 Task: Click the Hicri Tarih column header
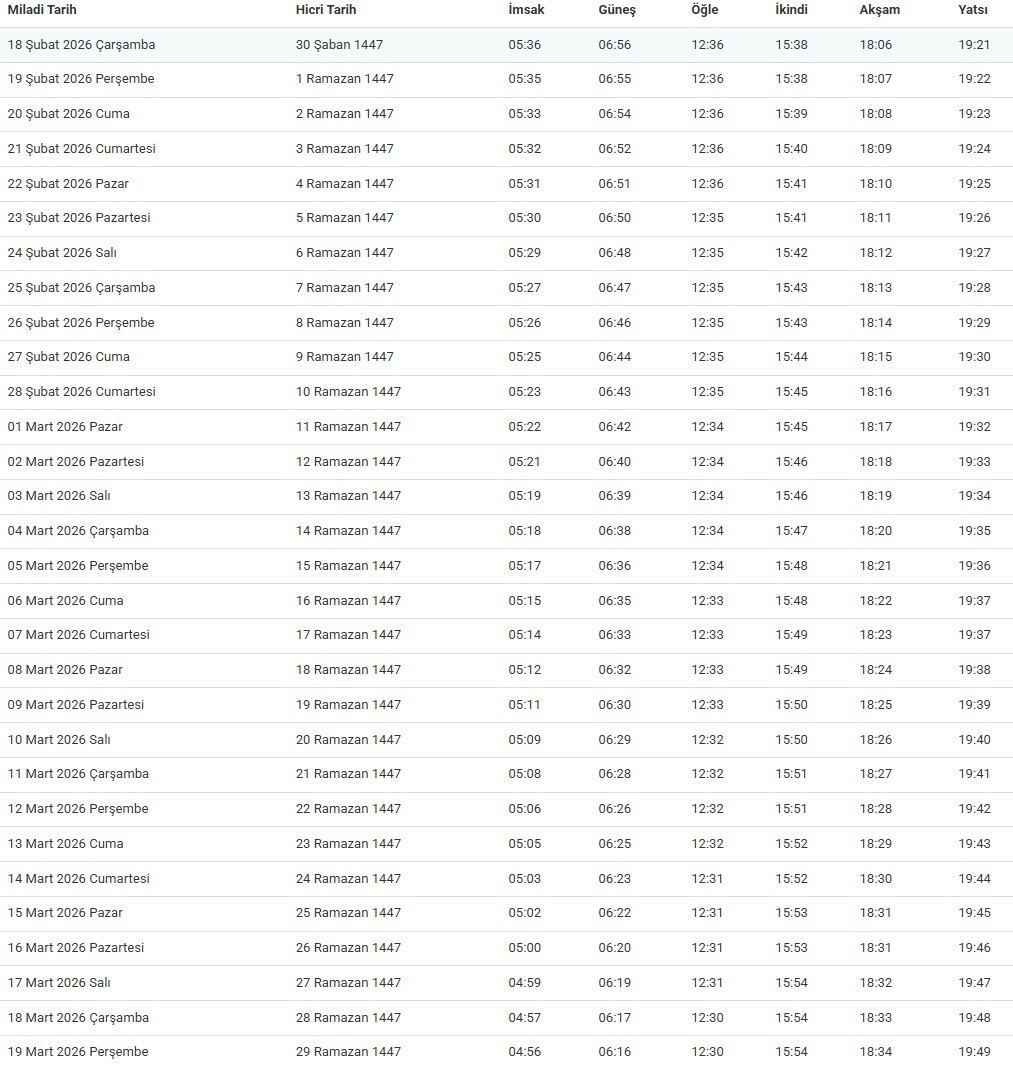[326, 10]
